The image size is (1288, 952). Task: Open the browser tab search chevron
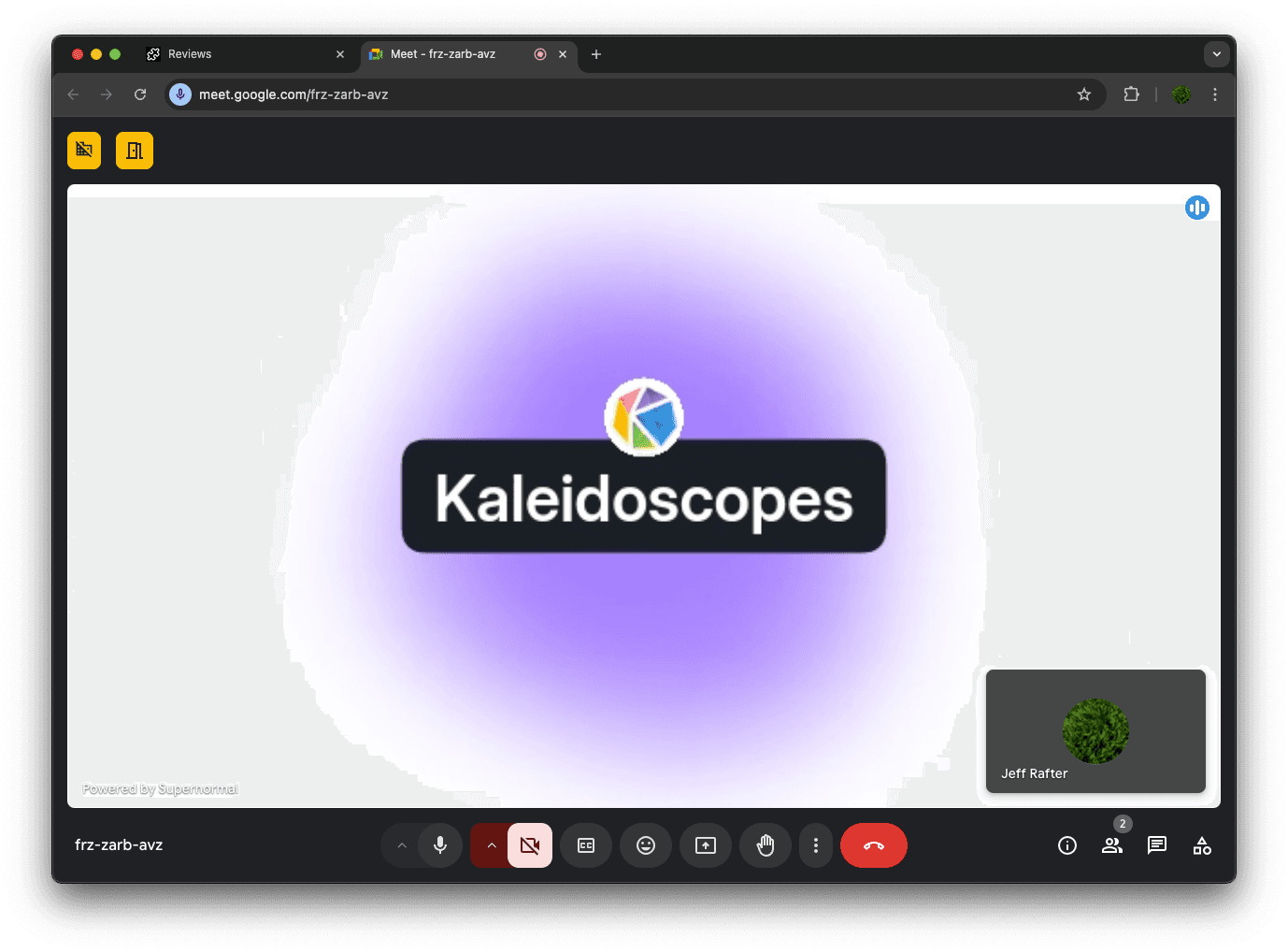[1217, 54]
